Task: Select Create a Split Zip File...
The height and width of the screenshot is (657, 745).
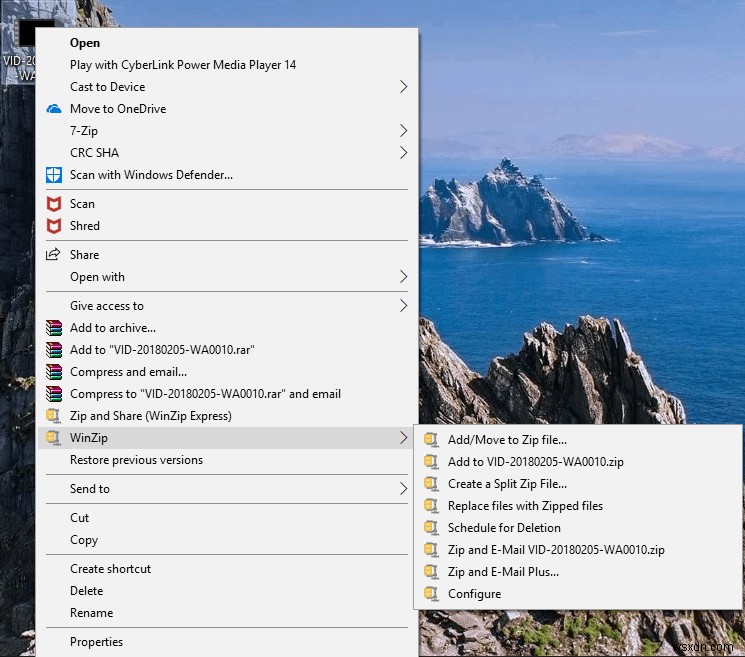Action: pyautogui.click(x=578, y=484)
